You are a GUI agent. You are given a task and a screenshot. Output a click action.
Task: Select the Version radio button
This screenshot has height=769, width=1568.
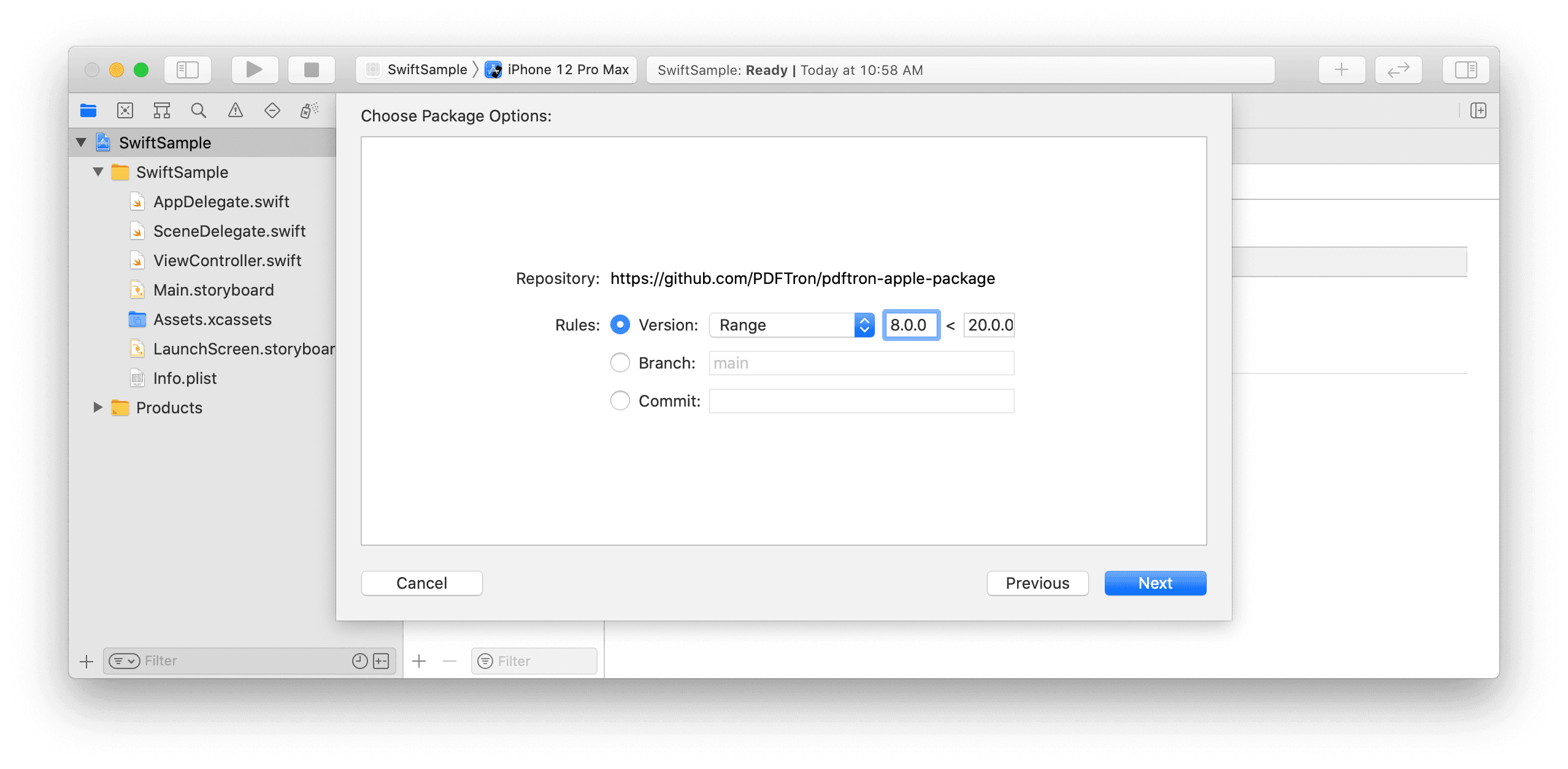[x=620, y=324]
